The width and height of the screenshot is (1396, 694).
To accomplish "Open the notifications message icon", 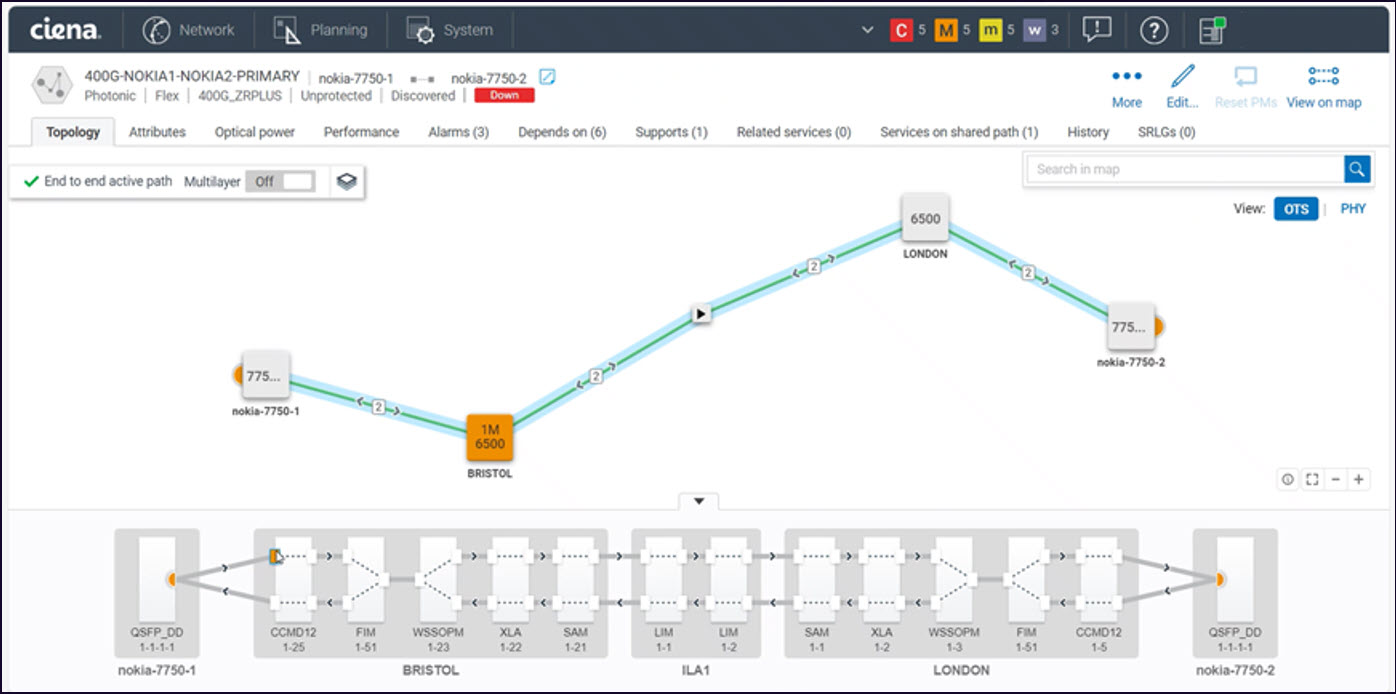I will (x=1097, y=30).
